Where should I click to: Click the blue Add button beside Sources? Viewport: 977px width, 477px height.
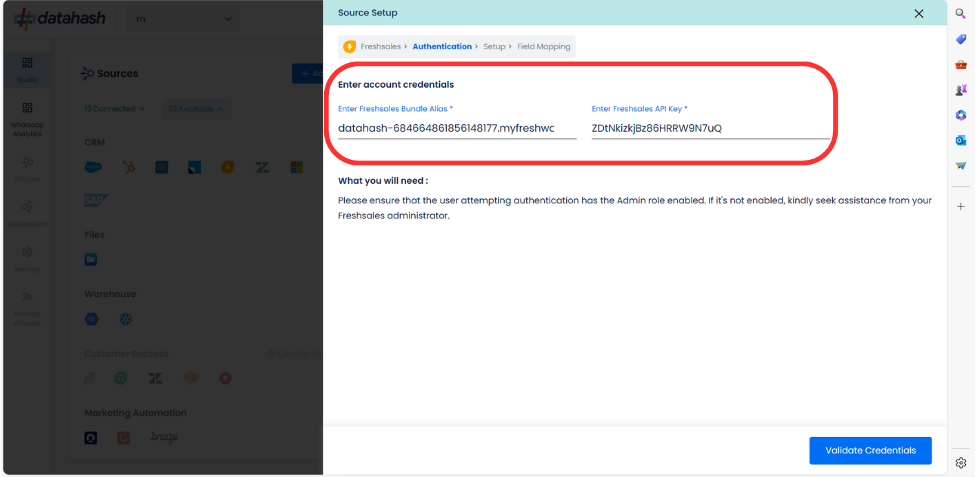pyautogui.click(x=308, y=73)
